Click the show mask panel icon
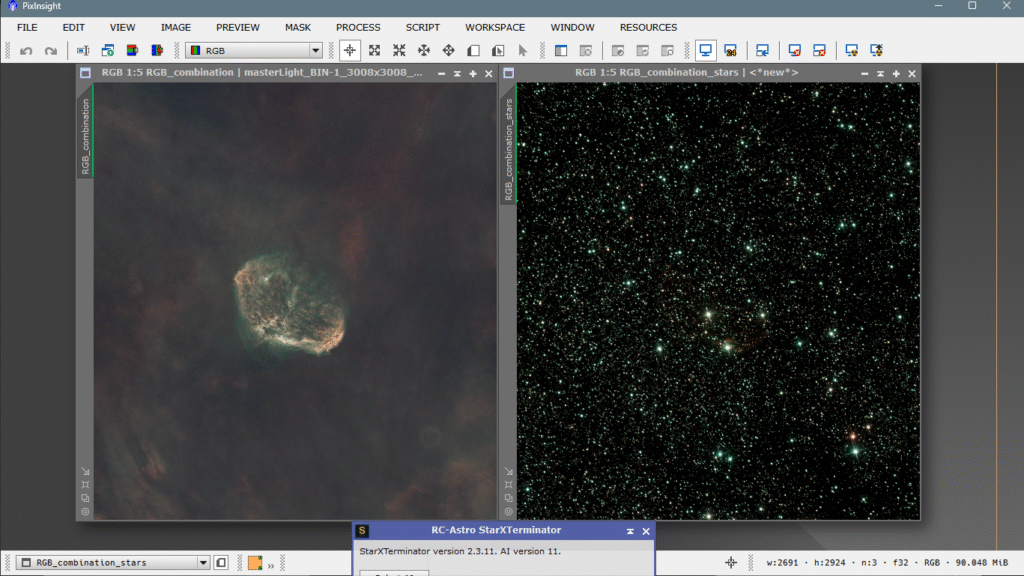This screenshot has width=1024, height=576. 561,50
